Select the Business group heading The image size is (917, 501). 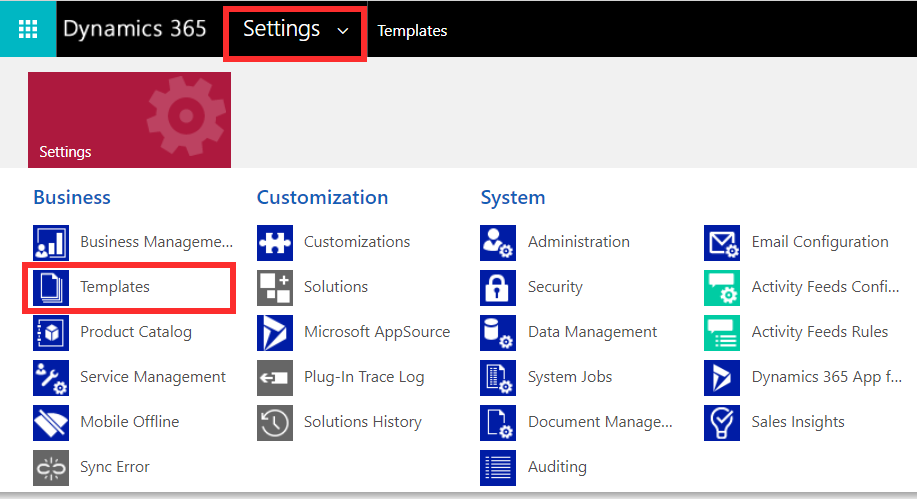pos(72,198)
